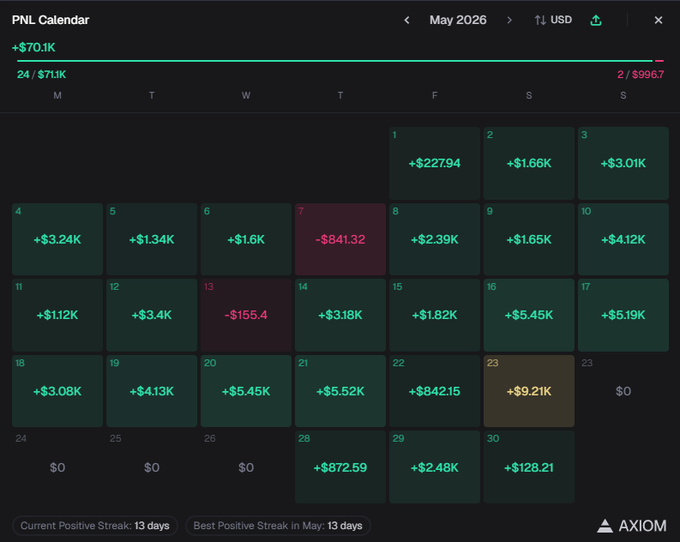Click Best Positive Streak in May badge
The height and width of the screenshot is (542, 680).
[278, 526]
